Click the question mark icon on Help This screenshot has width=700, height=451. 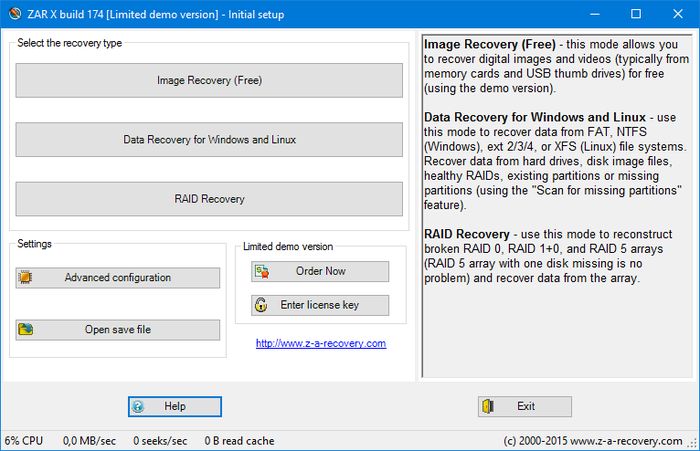coord(139,407)
